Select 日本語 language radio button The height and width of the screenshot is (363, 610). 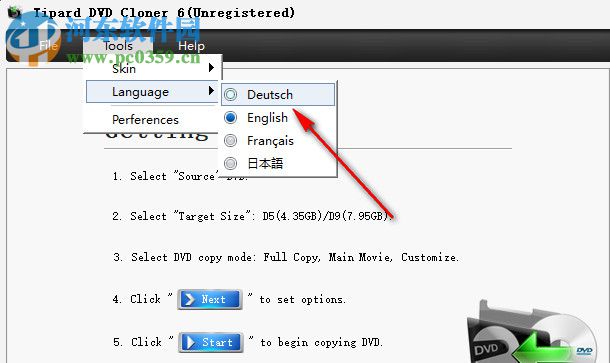click(230, 163)
